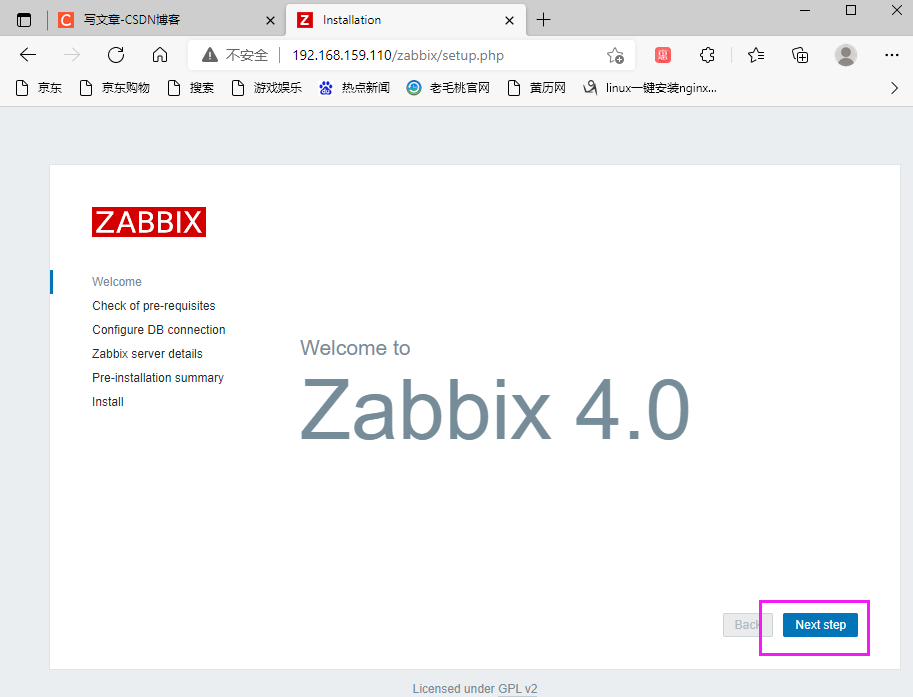
Task: Click the browser forward arrow
Action: [x=72, y=55]
